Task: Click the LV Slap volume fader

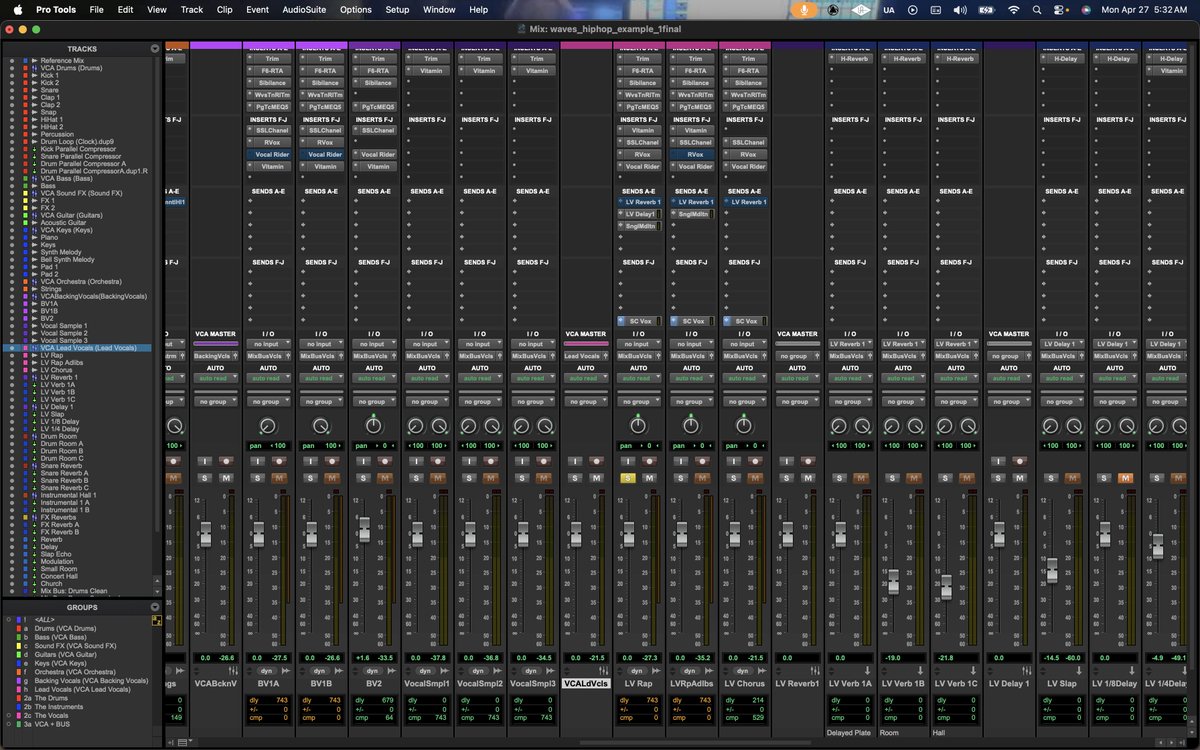Action: (x=1052, y=571)
